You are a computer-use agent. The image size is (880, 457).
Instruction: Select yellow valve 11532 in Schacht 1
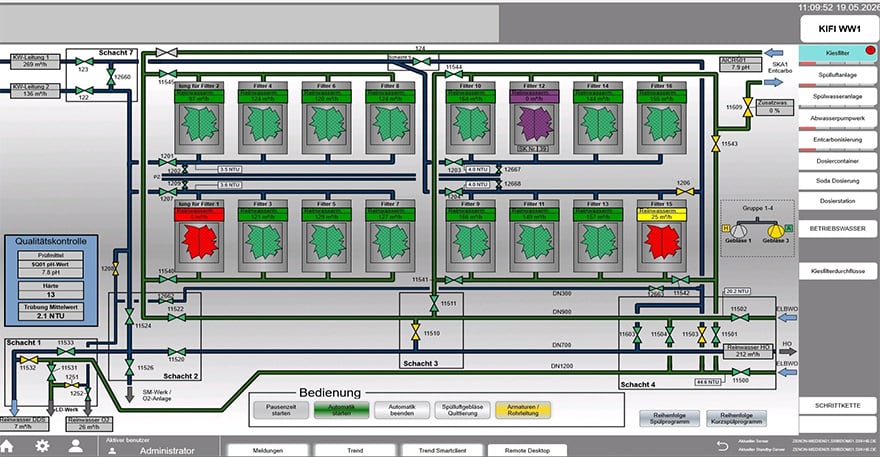coord(28,359)
